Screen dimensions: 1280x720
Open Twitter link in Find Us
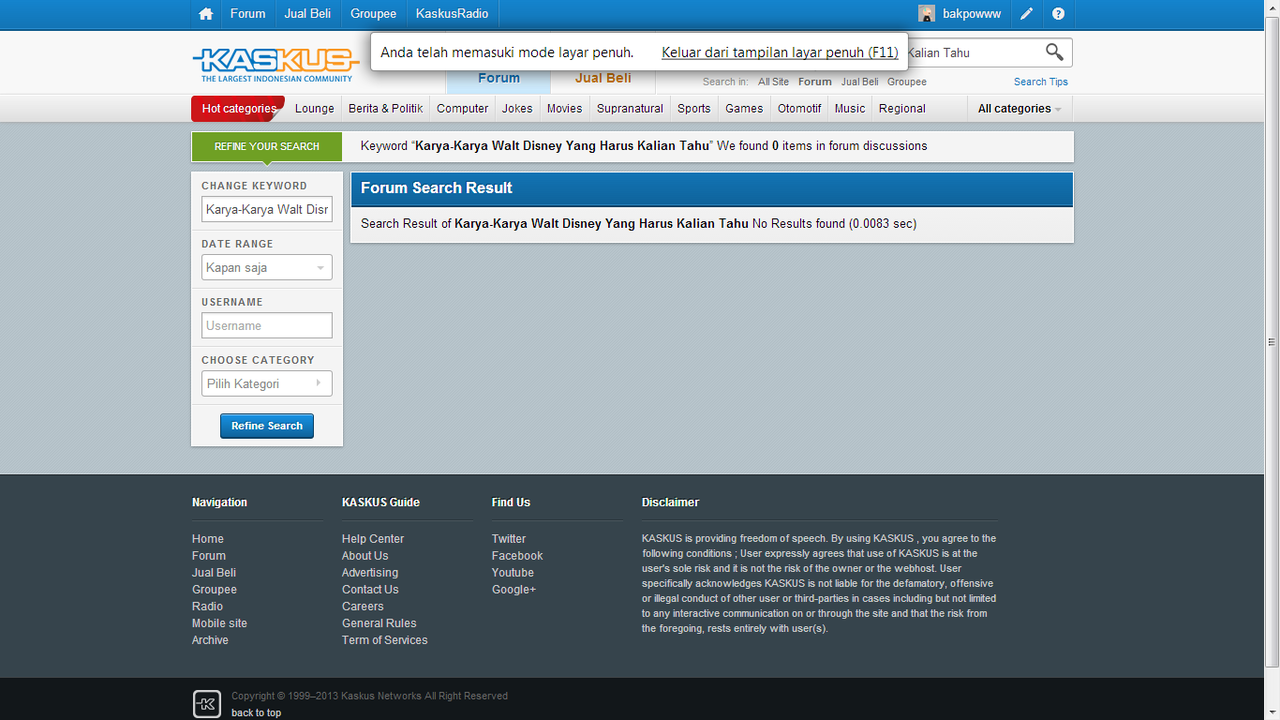[x=509, y=539]
